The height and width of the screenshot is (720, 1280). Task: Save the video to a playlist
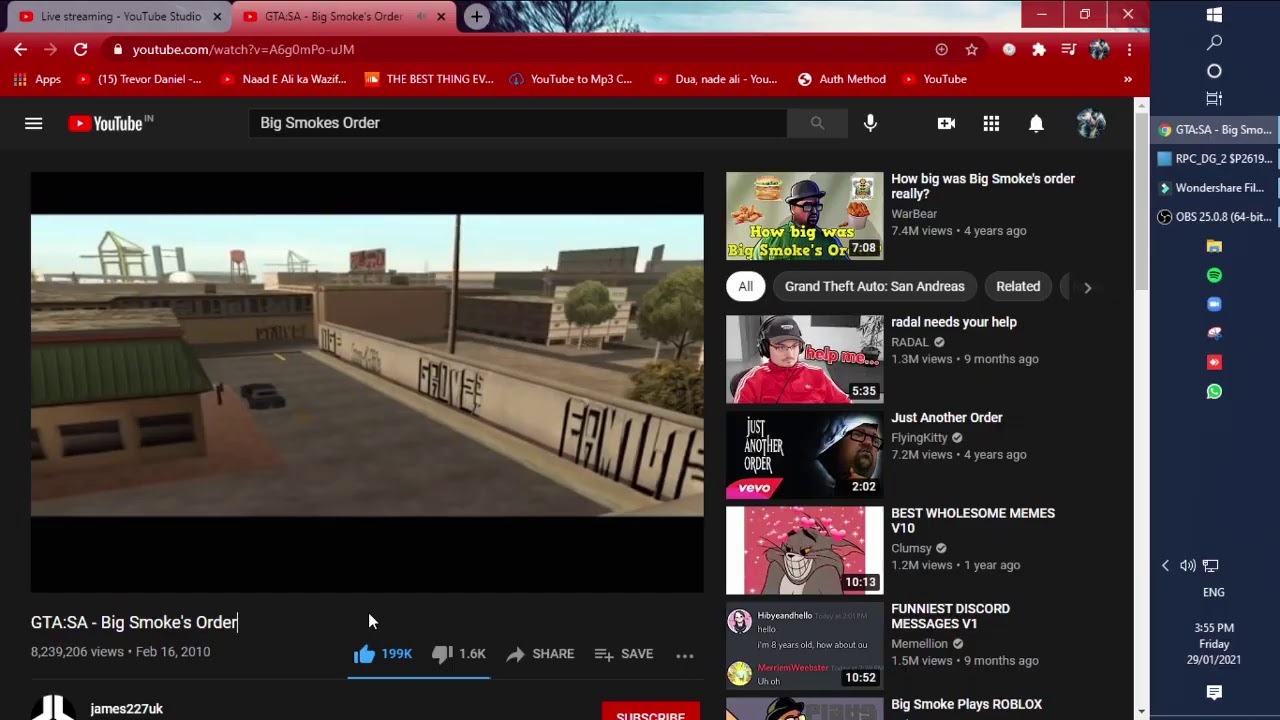pos(624,654)
